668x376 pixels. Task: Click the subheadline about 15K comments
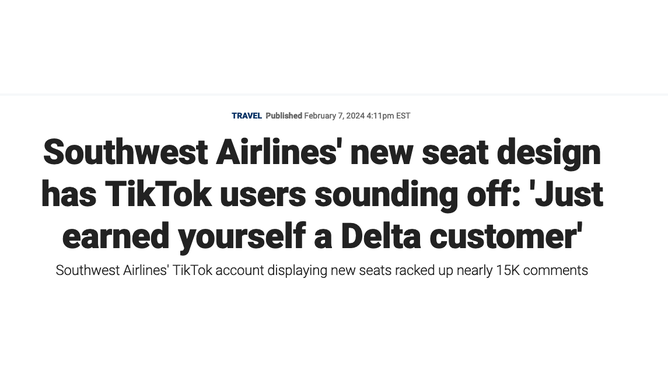pyautogui.click(x=322, y=270)
